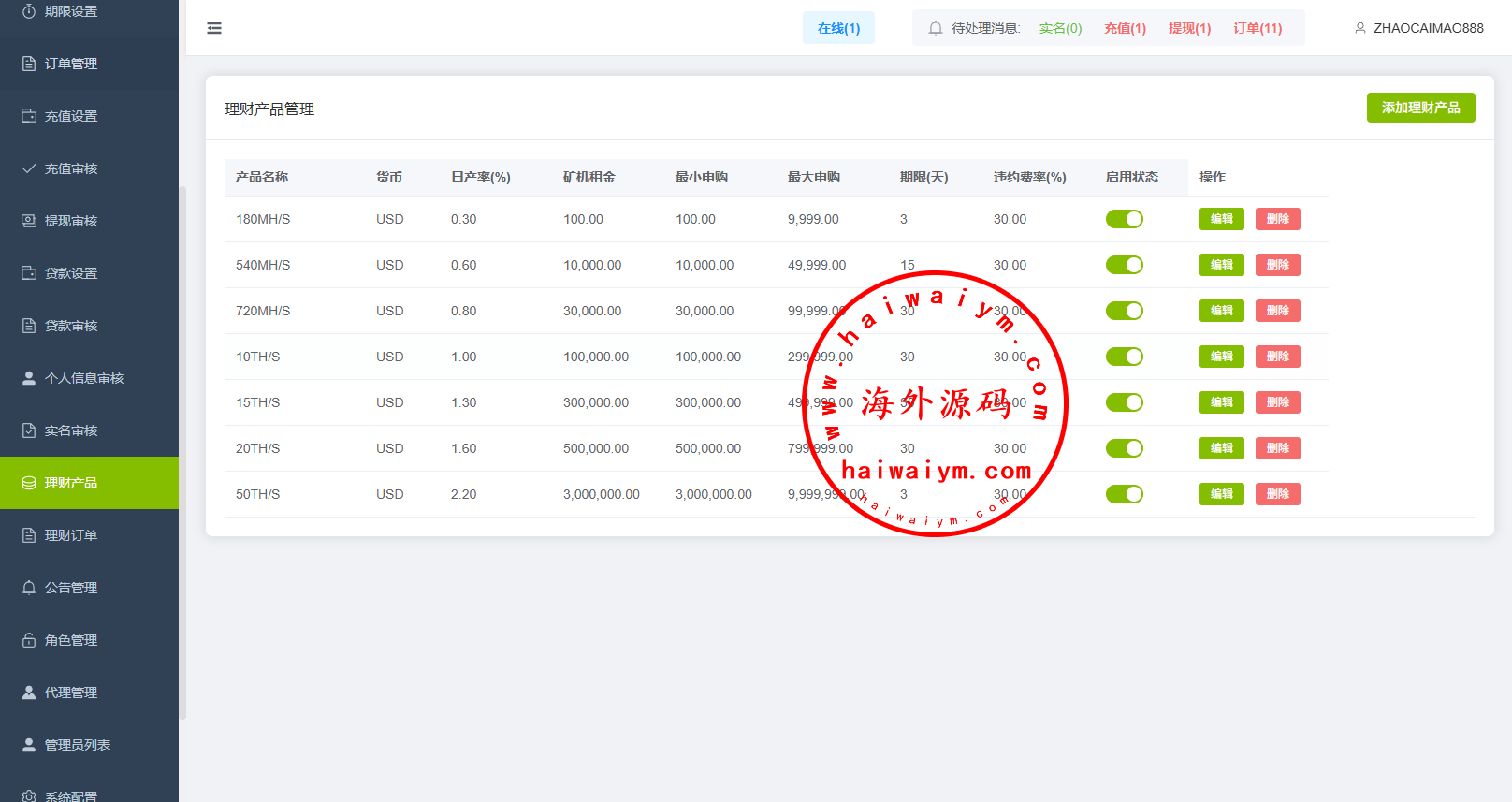This screenshot has width=1512, height=802.
Task: Click the 充值审核 checkmark icon in sidebar
Action: (29, 168)
